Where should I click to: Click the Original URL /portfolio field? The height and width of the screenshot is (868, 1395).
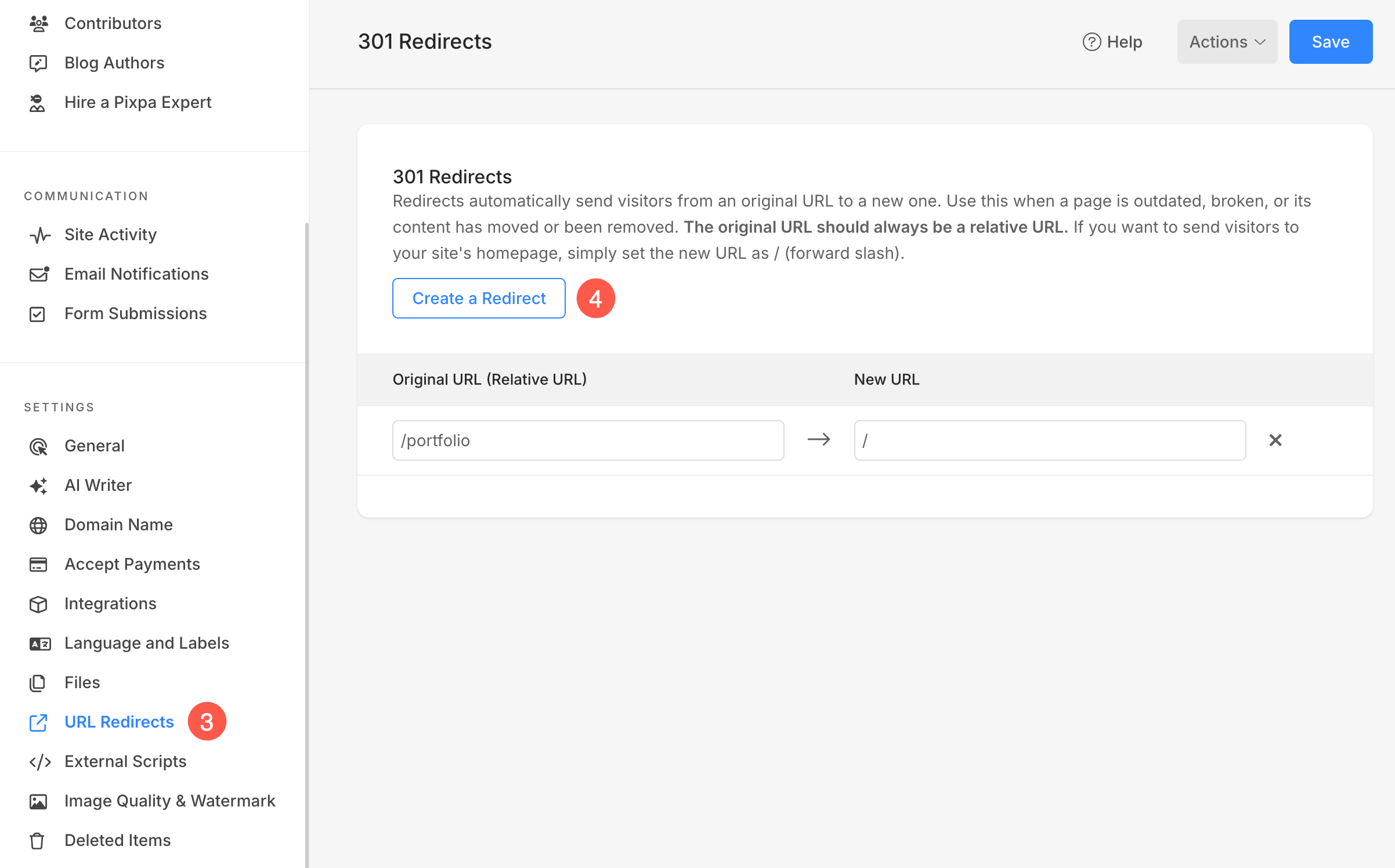588,440
